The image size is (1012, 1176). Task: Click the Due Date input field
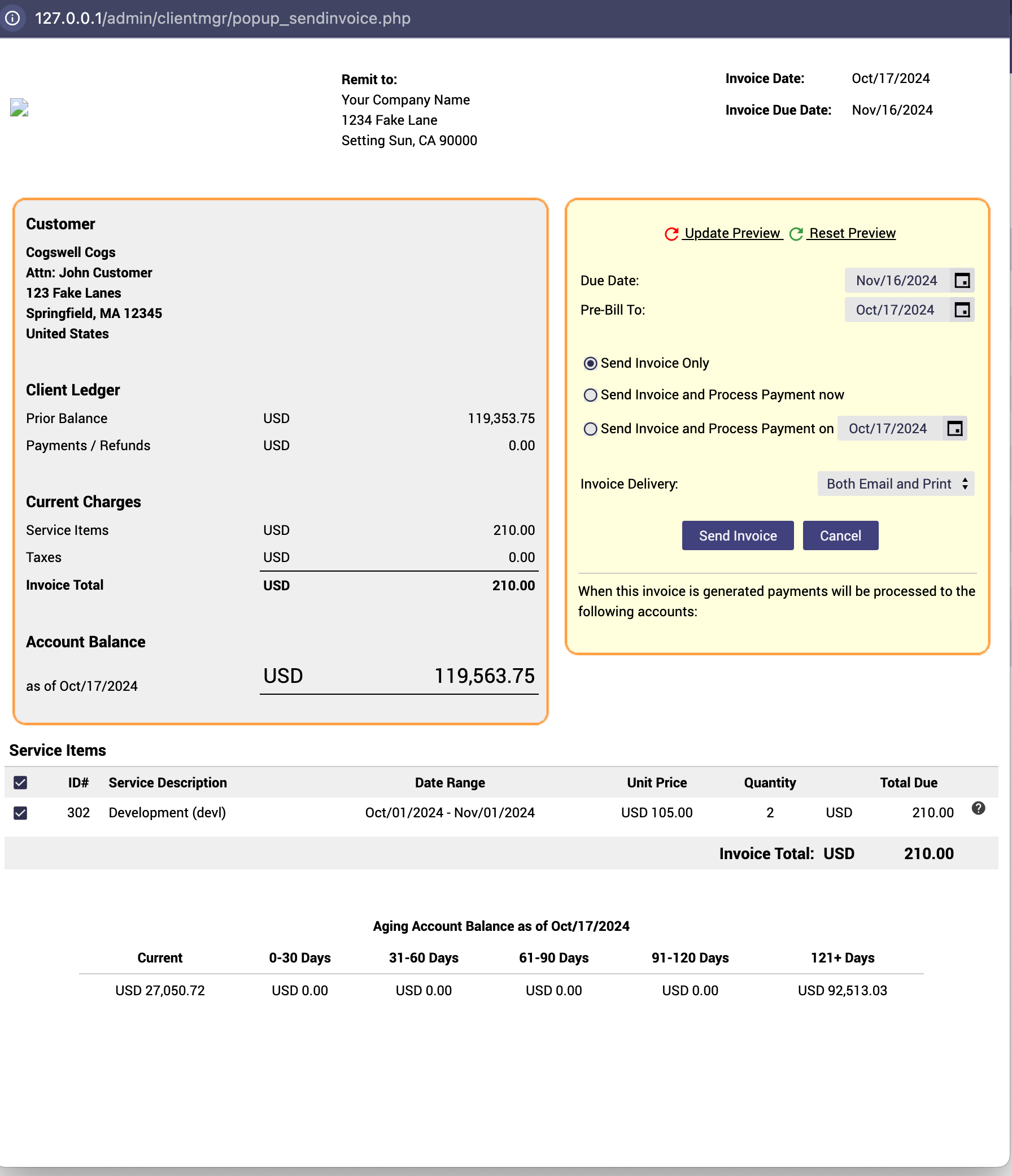click(896, 280)
